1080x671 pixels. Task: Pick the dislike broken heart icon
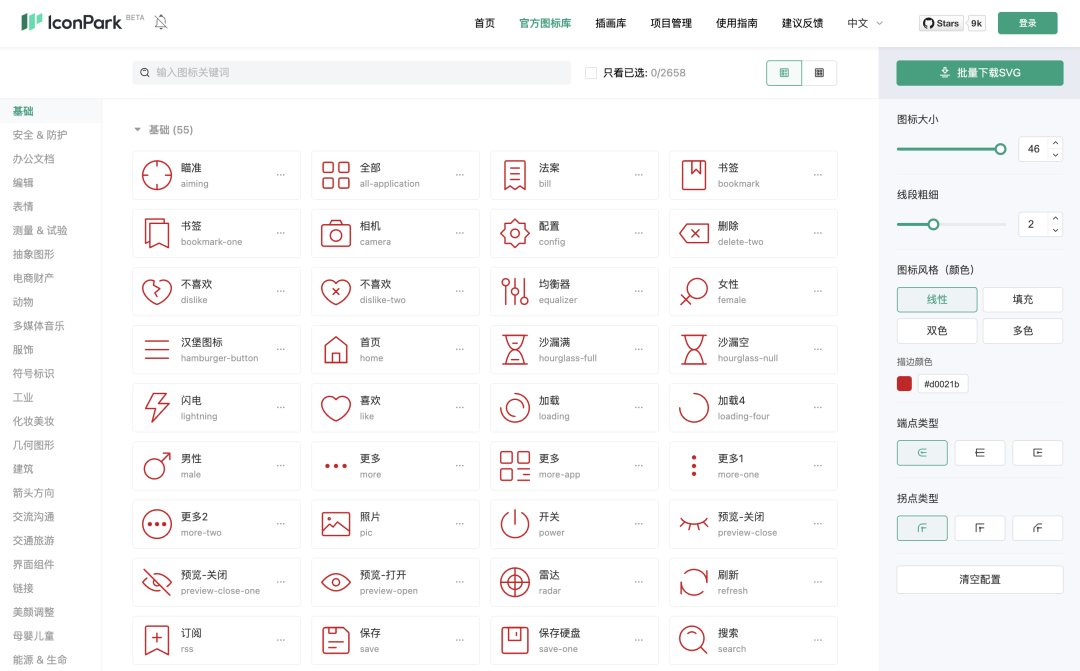pyautogui.click(x=156, y=291)
